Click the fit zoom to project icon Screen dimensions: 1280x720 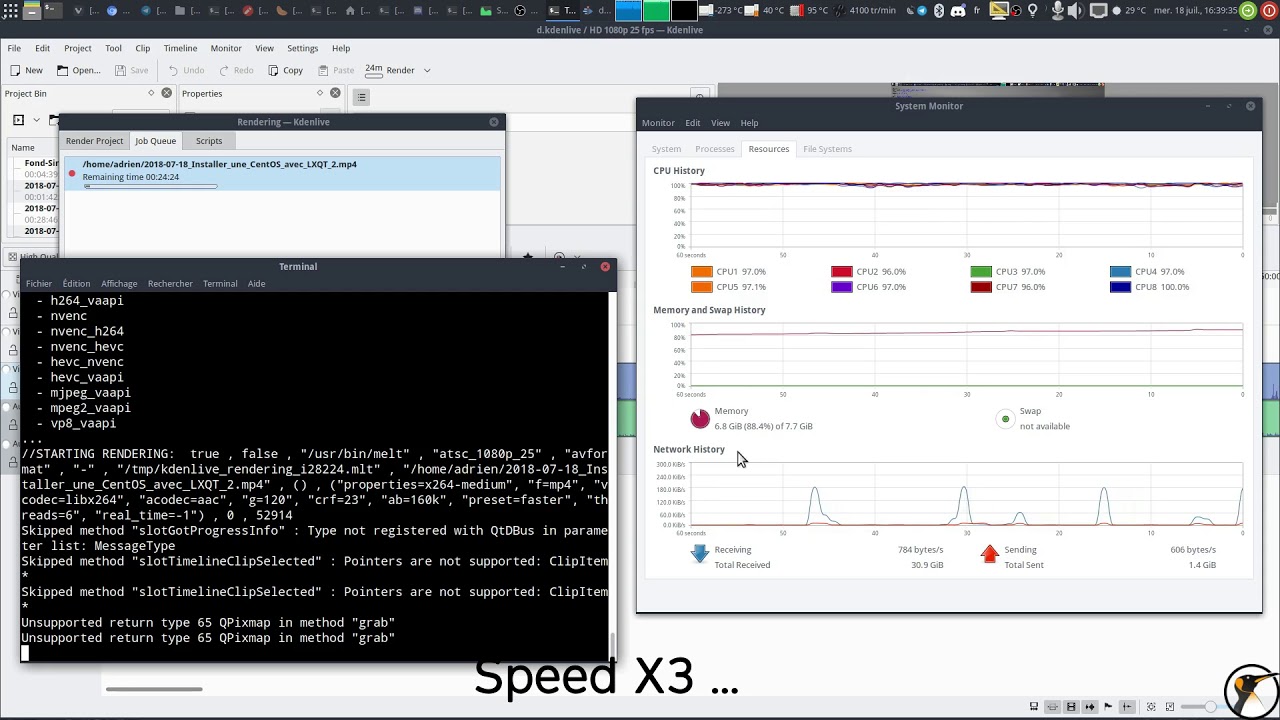click(x=1152, y=707)
